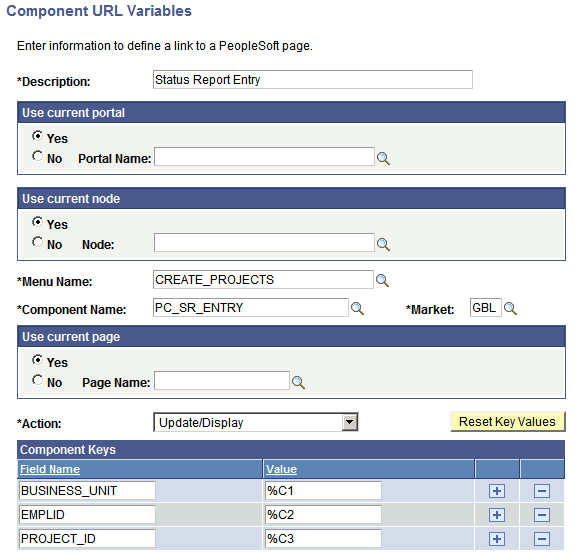The width and height of the screenshot is (575, 555).
Task: Open Component Name lookup magnifier
Action: [x=357, y=308]
